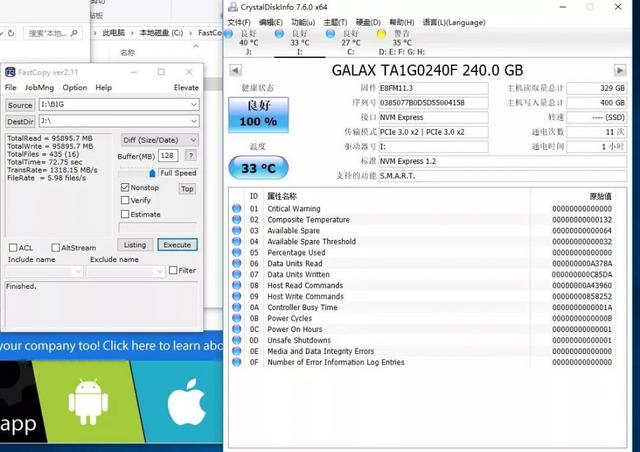This screenshot has width=640, height=452.
Task: Open FastCopy Option menu
Action: pyautogui.click(x=75, y=87)
